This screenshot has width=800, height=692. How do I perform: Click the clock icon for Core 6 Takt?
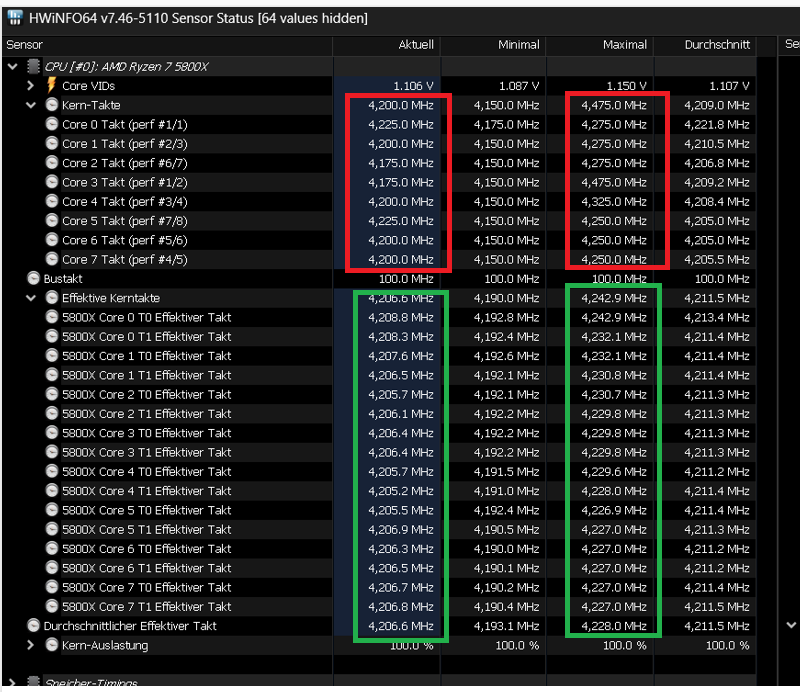coord(52,240)
